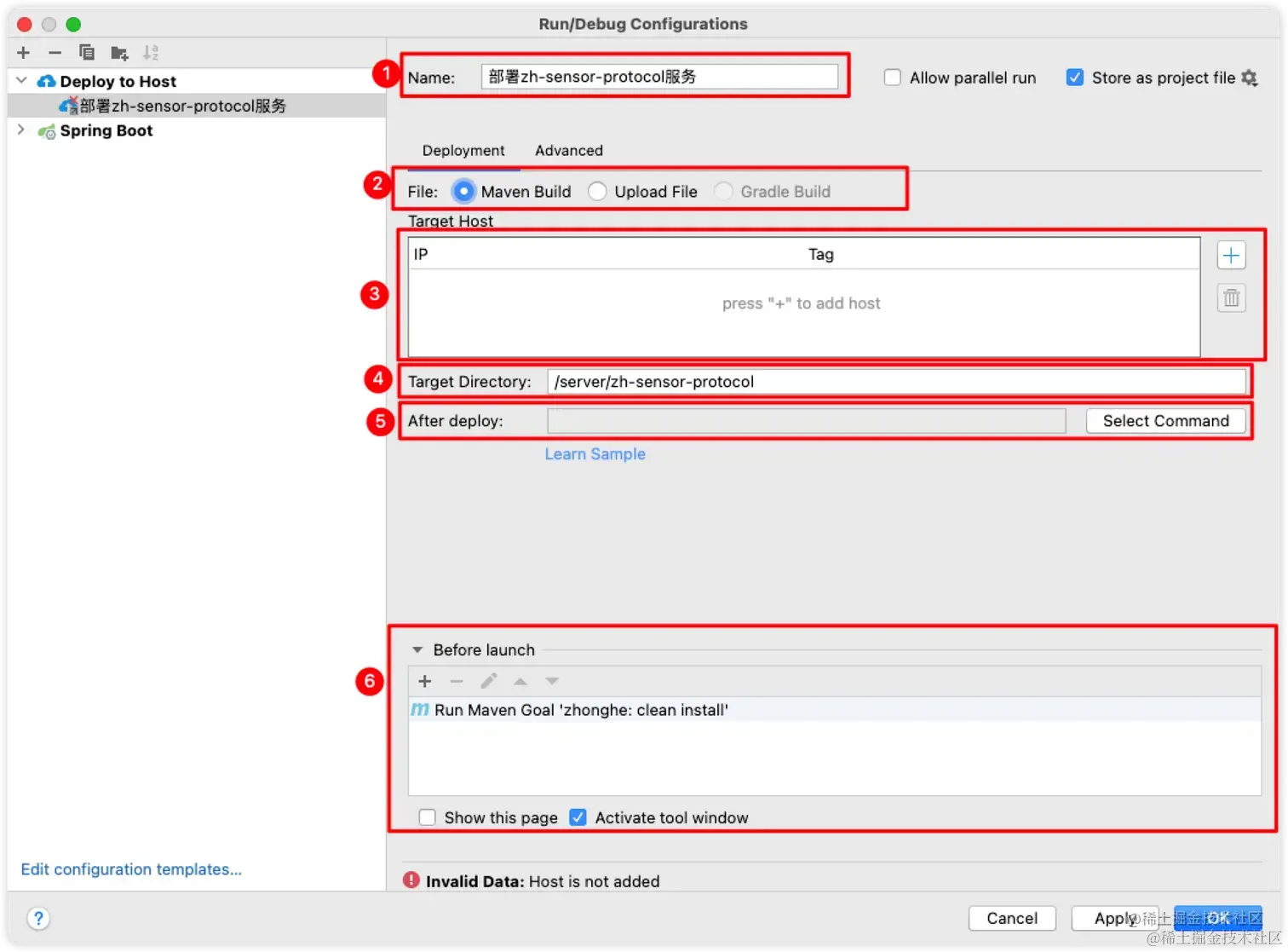Click the Maven icon of the goal
The width and height of the screenshot is (1288, 952).
(420, 709)
